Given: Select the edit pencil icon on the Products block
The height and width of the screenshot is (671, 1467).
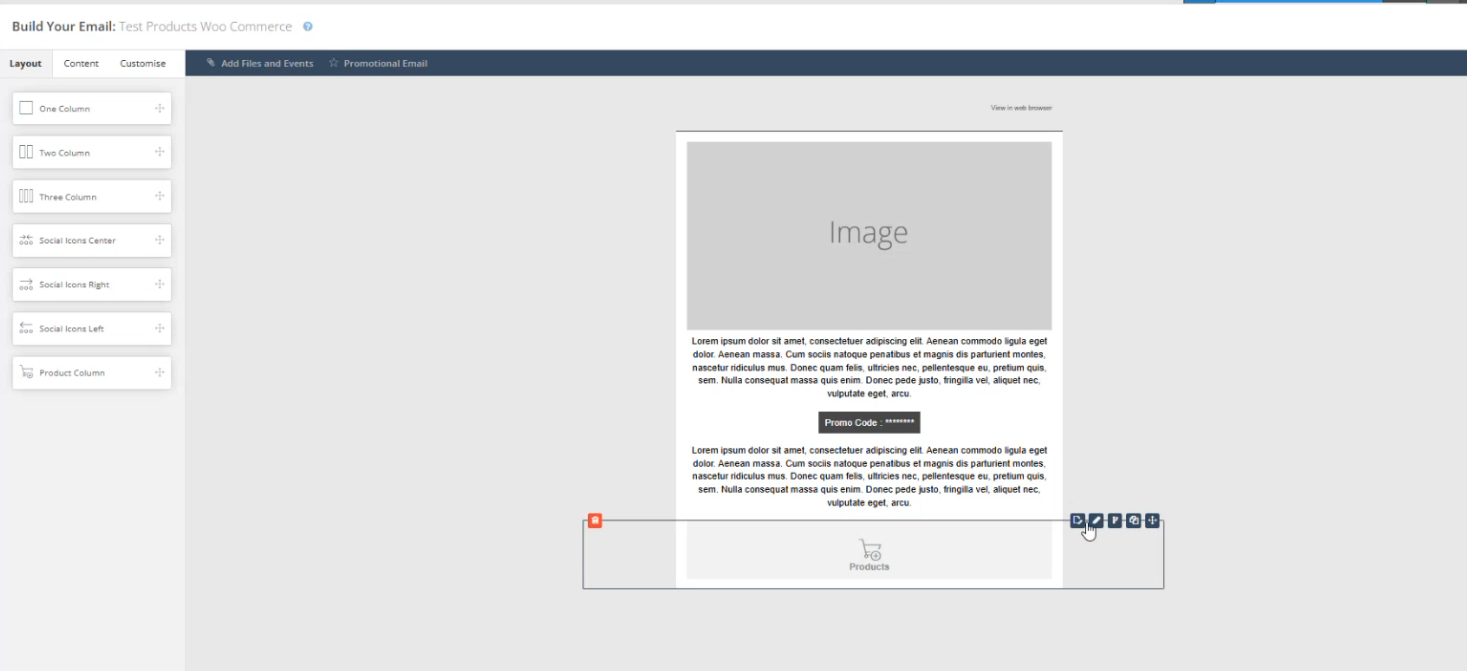Looking at the screenshot, I should (1096, 520).
